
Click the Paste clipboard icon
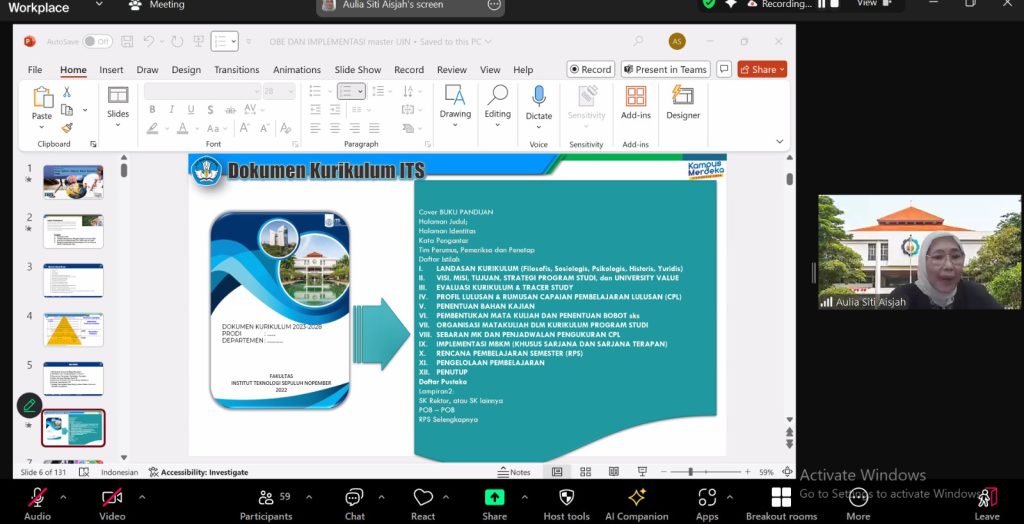pyautogui.click(x=42, y=97)
